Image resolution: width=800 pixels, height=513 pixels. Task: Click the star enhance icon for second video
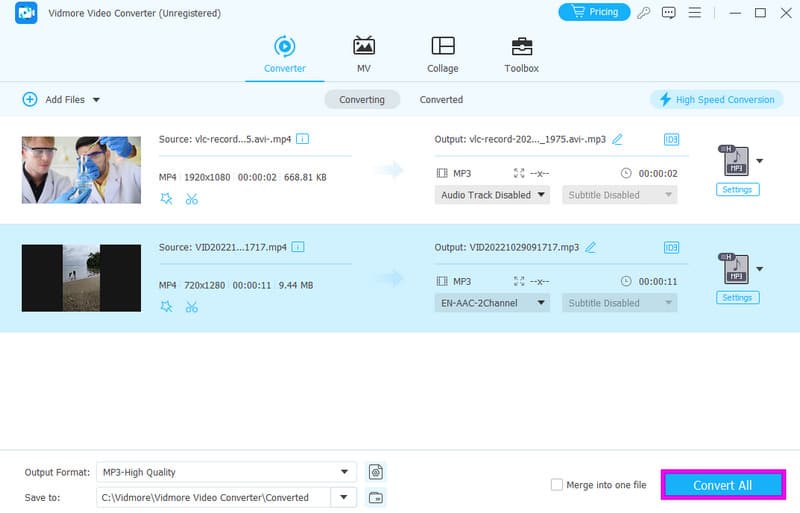click(166, 307)
